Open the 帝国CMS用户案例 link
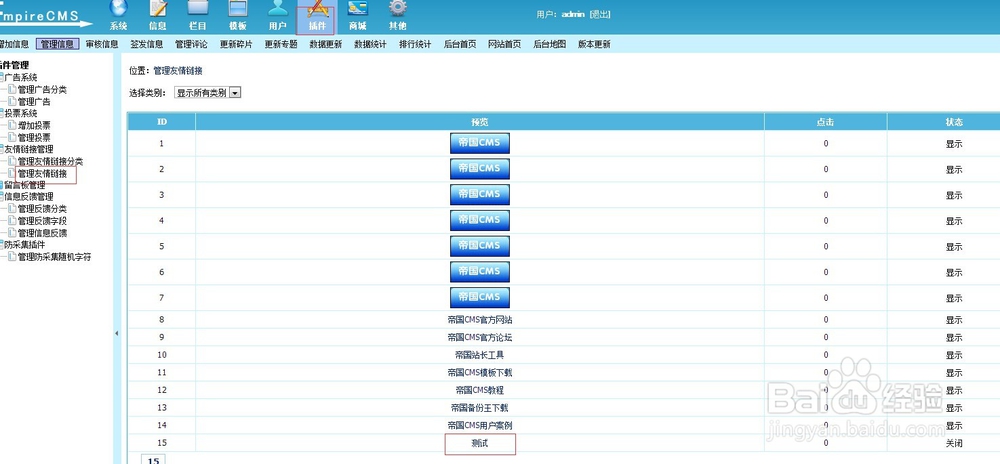This screenshot has width=1000, height=464. [480, 425]
